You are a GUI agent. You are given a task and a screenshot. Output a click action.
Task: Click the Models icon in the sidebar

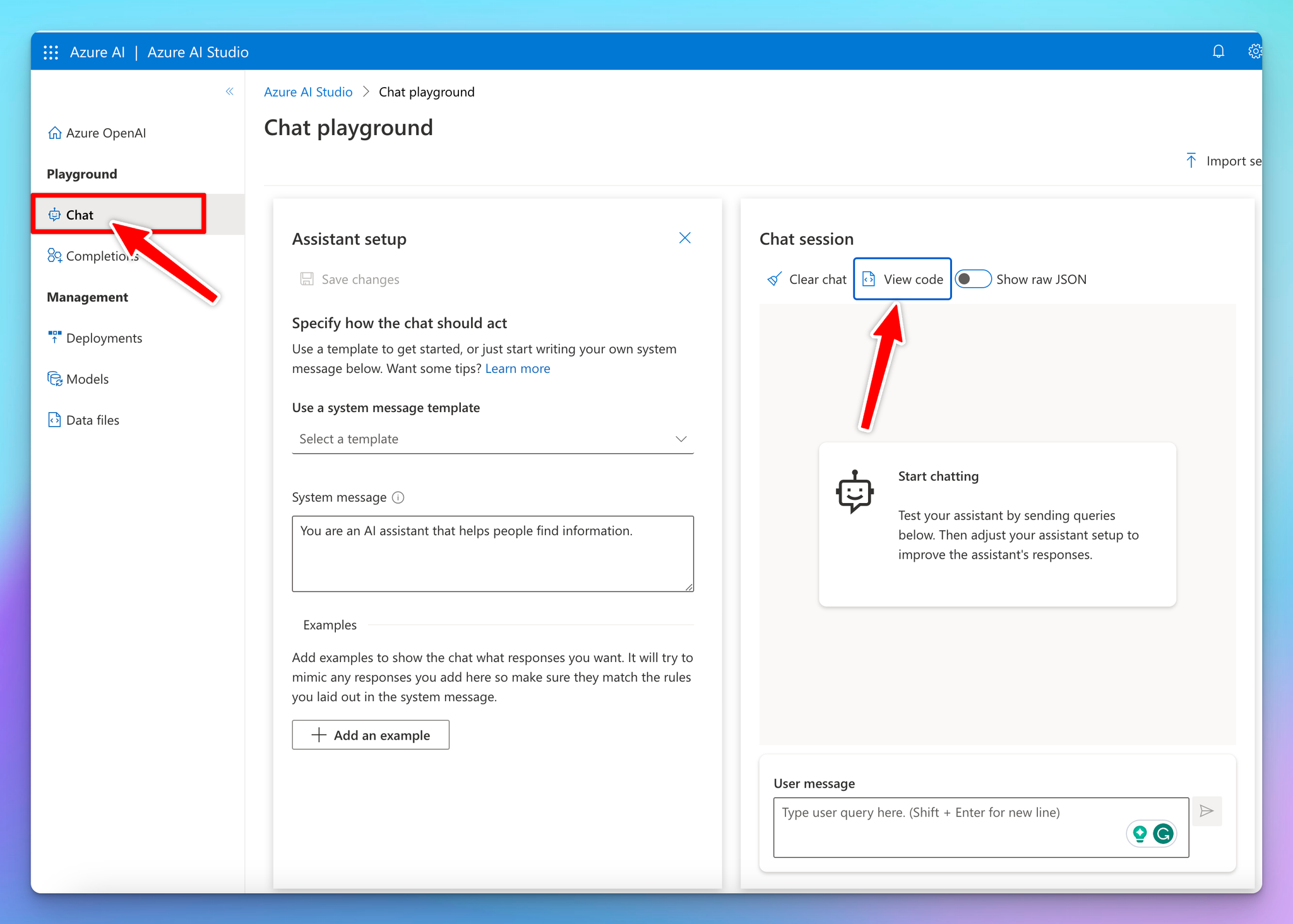point(55,379)
